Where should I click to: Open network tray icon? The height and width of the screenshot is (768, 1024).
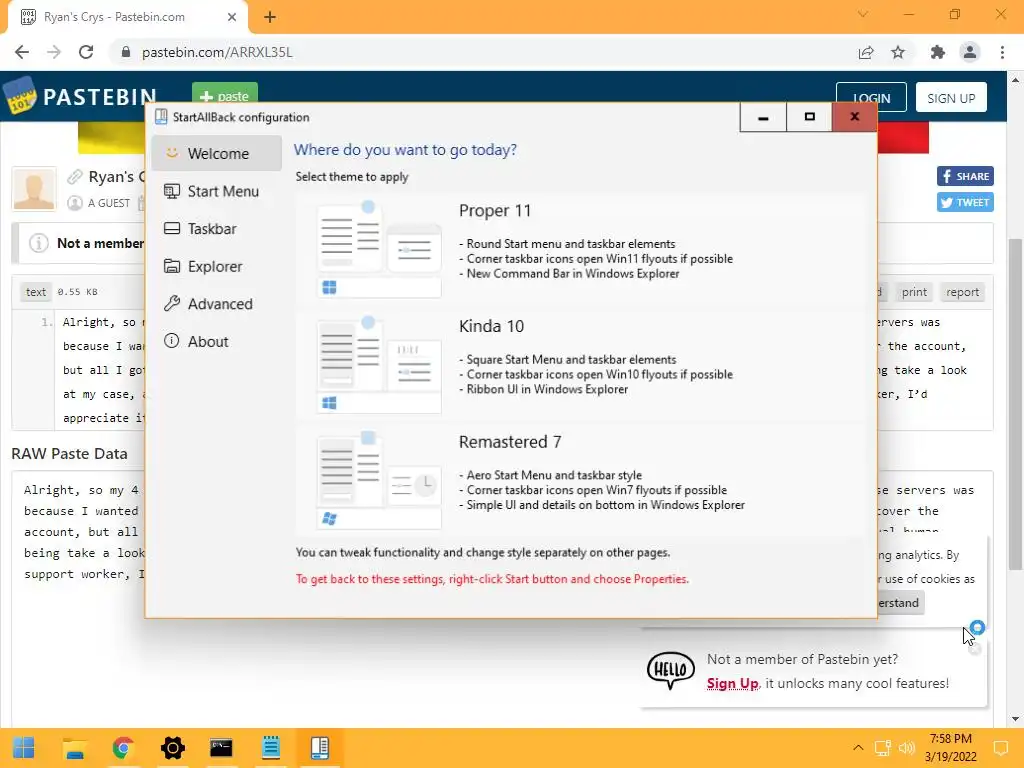(883, 748)
